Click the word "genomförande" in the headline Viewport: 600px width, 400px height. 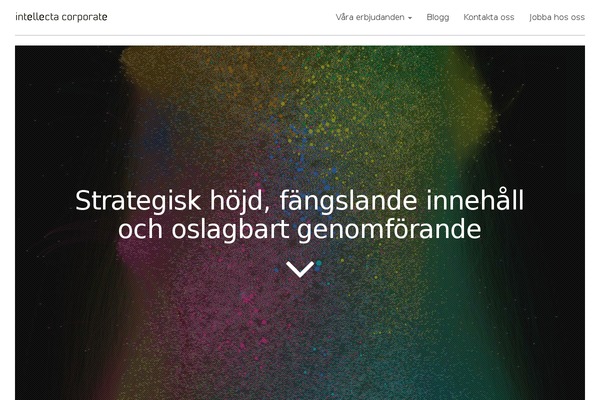(389, 231)
